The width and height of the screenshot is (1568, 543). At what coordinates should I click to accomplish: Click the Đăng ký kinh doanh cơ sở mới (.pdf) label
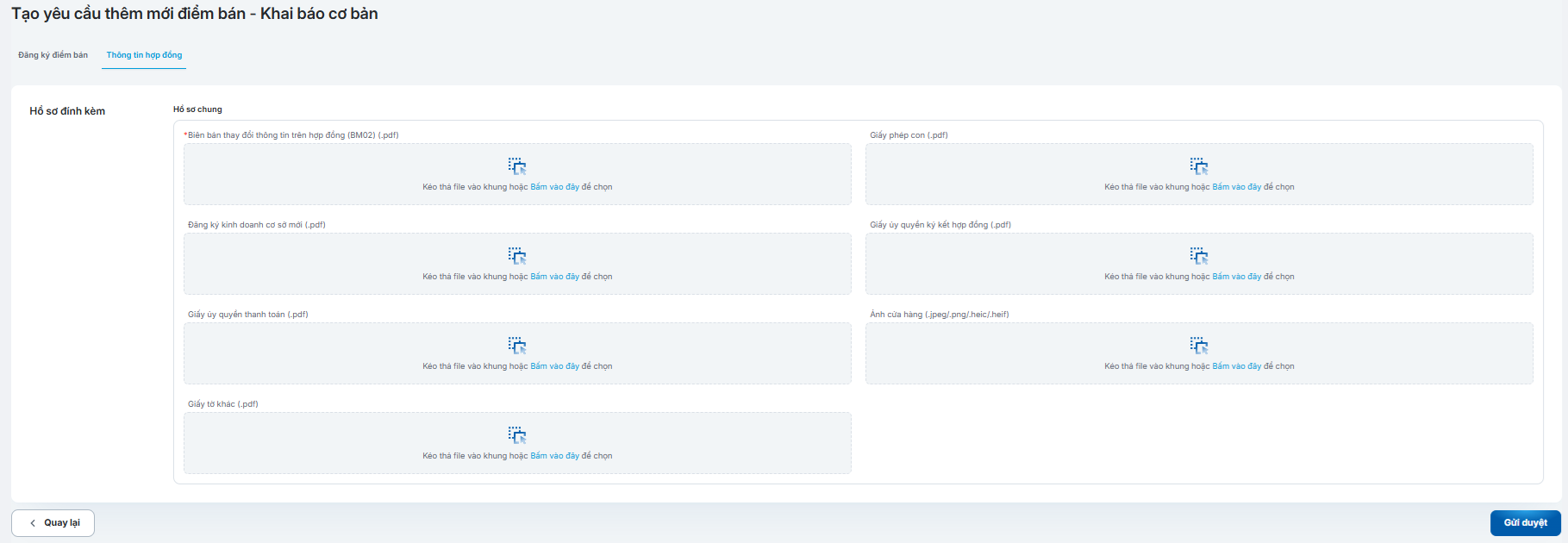(x=257, y=225)
